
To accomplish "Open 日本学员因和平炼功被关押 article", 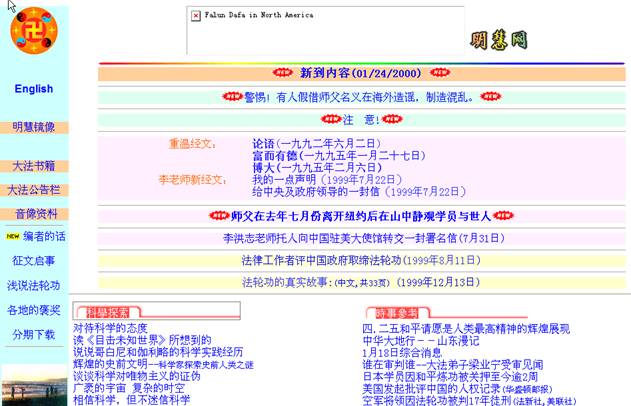I will pos(450,377).
